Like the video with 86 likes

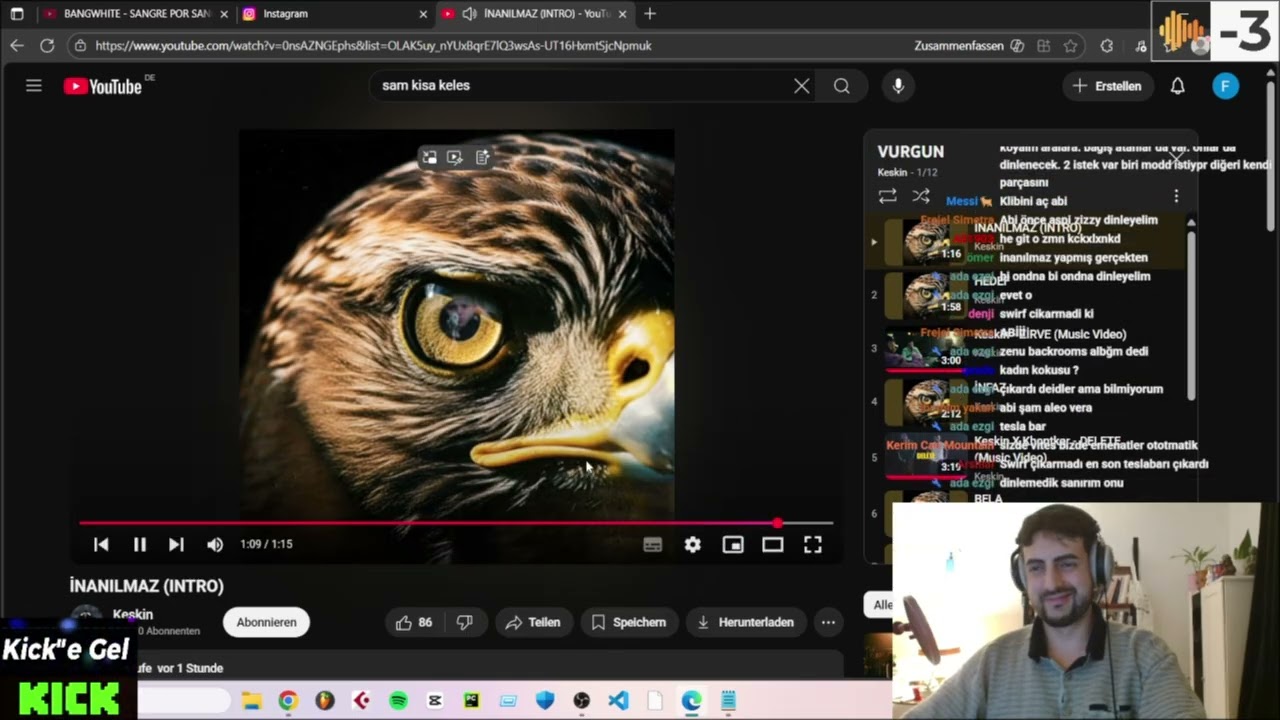tap(414, 622)
